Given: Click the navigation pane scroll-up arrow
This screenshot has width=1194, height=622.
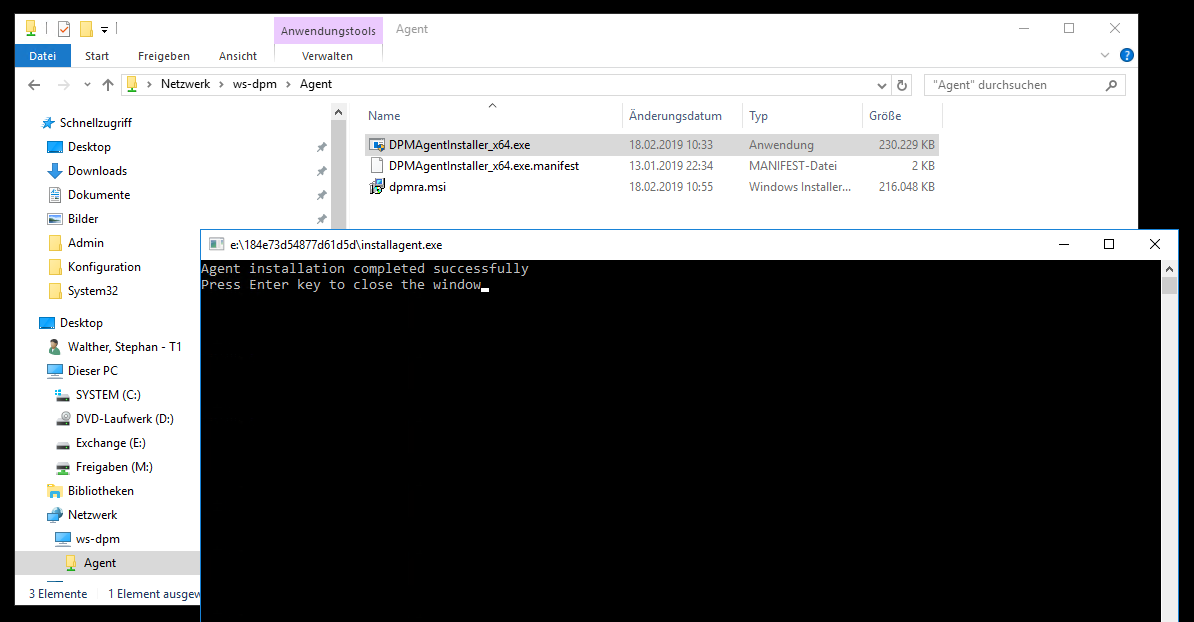Looking at the screenshot, I should [x=339, y=113].
